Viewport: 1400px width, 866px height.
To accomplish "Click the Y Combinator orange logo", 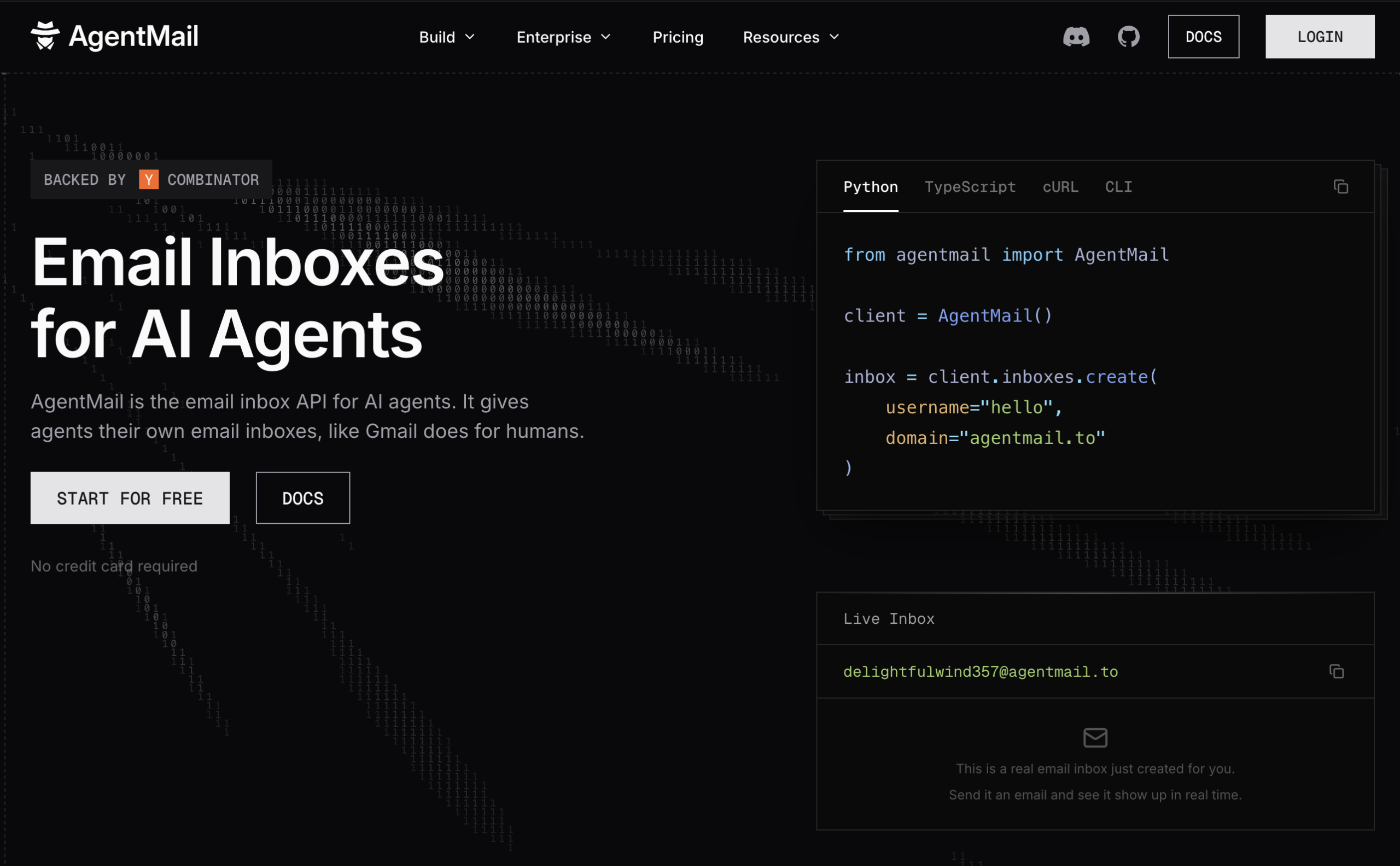I will pyautogui.click(x=148, y=180).
